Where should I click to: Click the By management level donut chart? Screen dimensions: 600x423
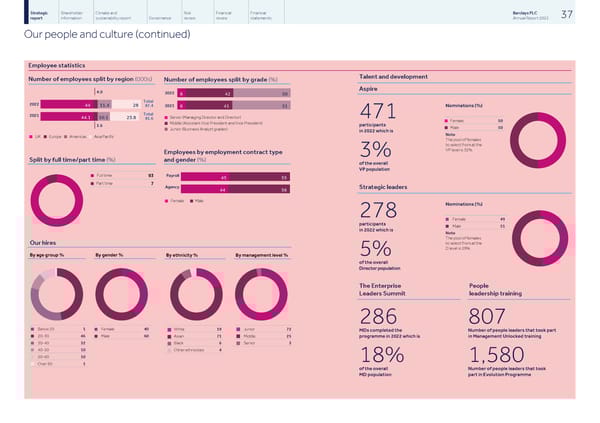tap(261, 292)
